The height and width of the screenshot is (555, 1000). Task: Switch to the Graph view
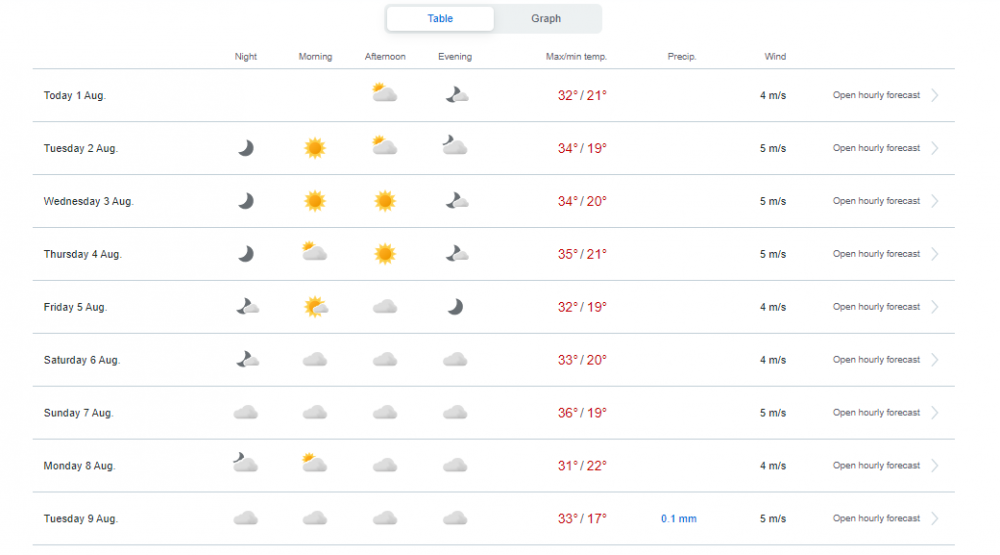coord(546,18)
